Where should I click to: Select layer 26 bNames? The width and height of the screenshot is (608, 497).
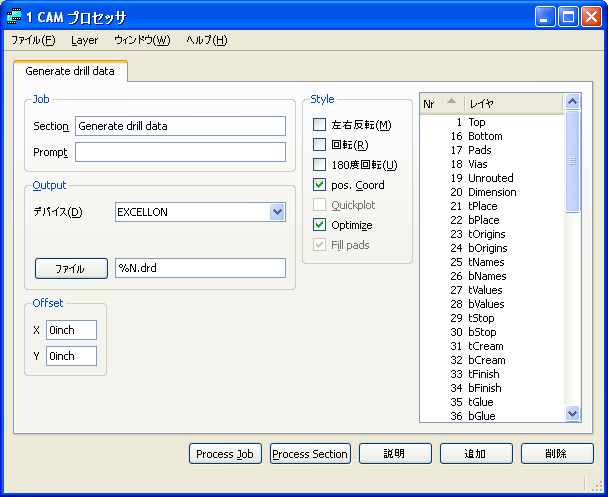[492, 276]
